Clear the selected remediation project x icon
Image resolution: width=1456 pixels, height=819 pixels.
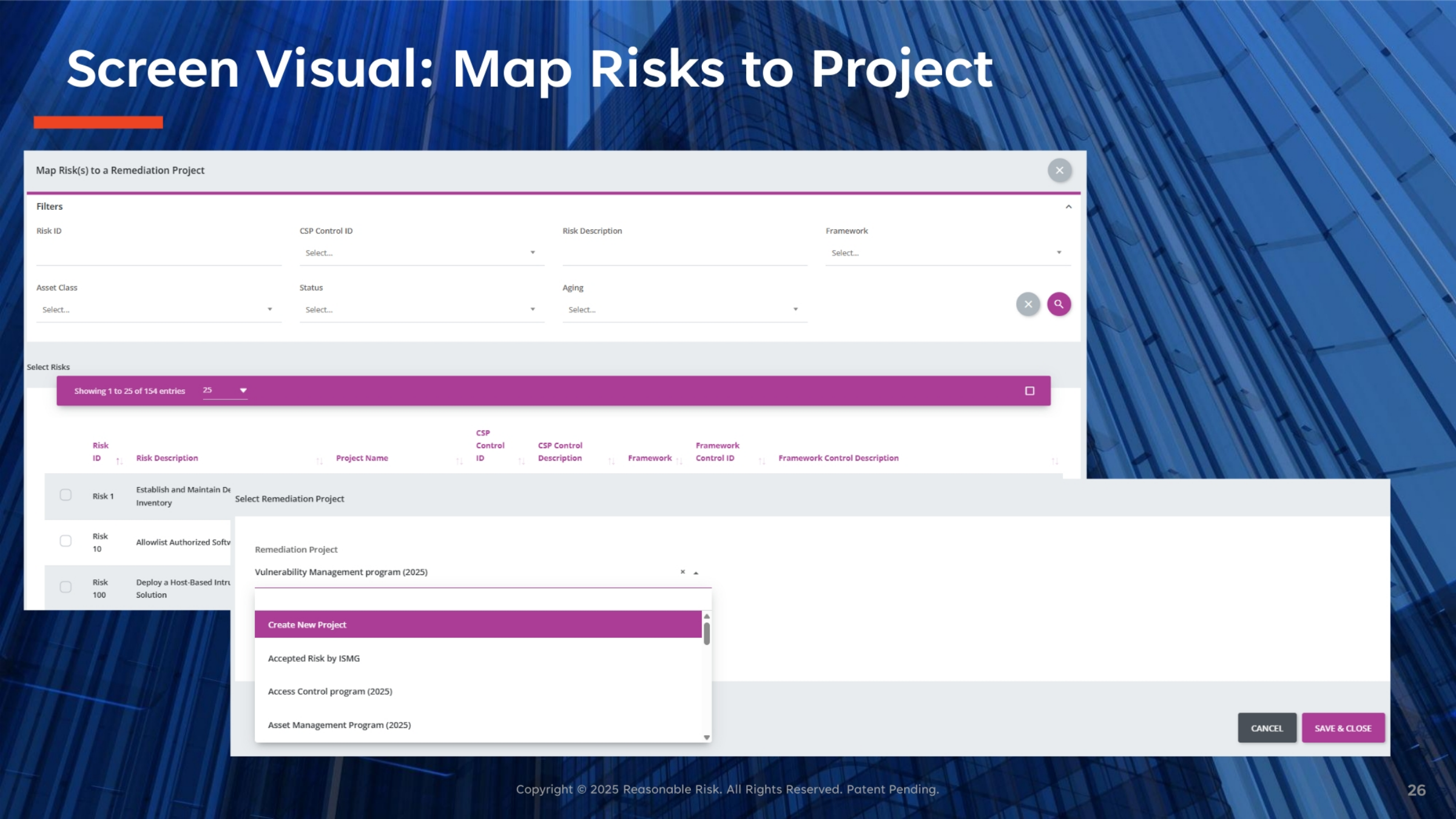click(682, 571)
